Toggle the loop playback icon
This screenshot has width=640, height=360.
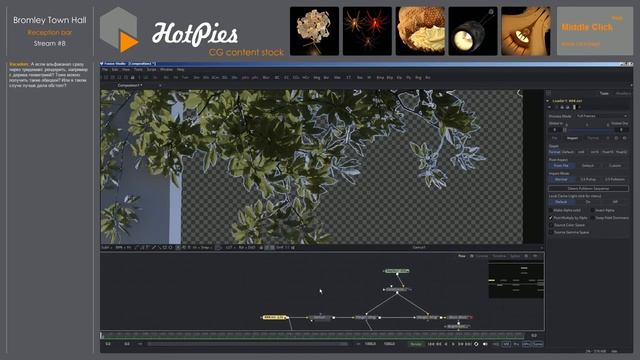click(x=476, y=344)
